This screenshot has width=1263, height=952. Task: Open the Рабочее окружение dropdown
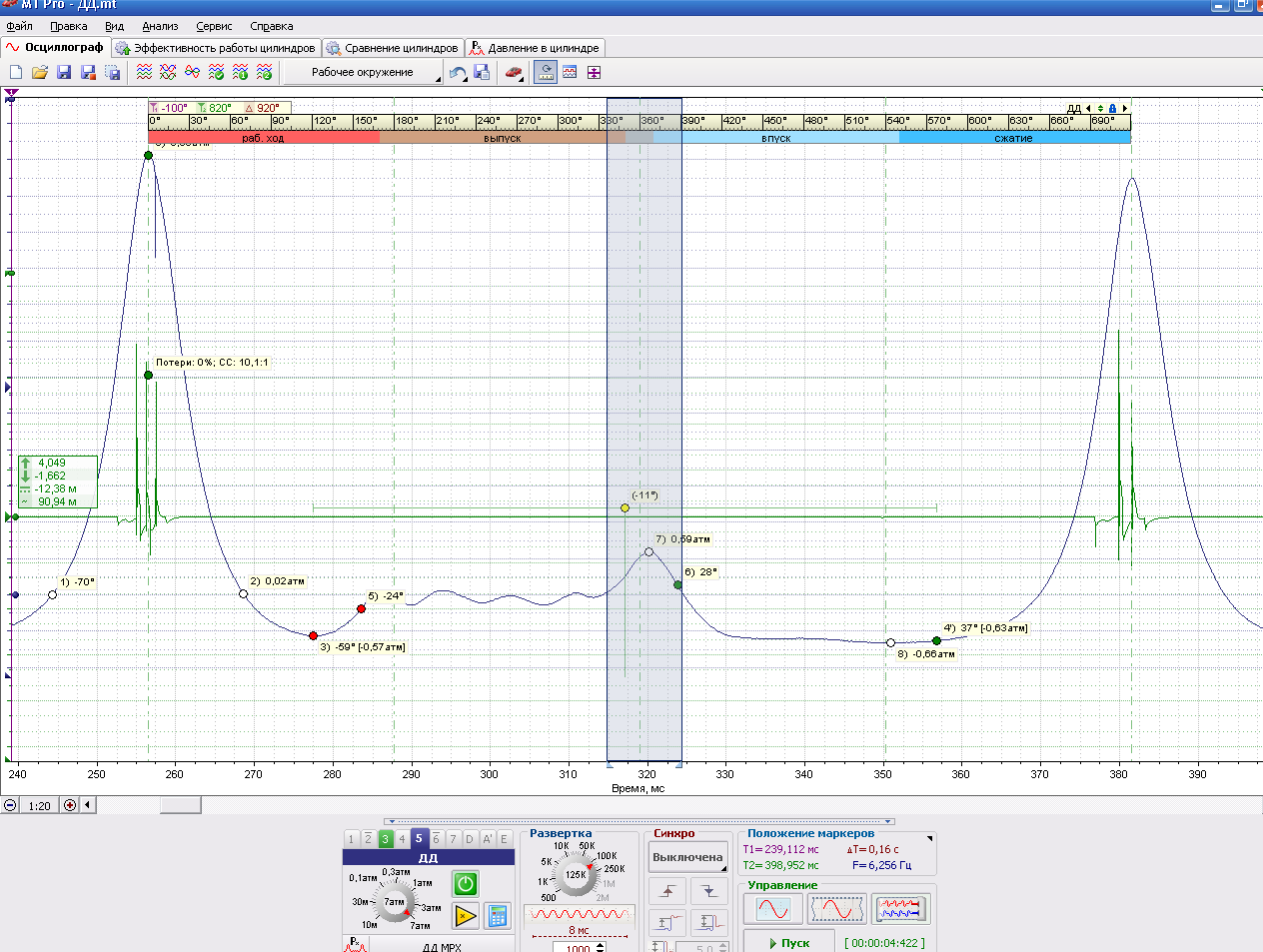coord(363,72)
